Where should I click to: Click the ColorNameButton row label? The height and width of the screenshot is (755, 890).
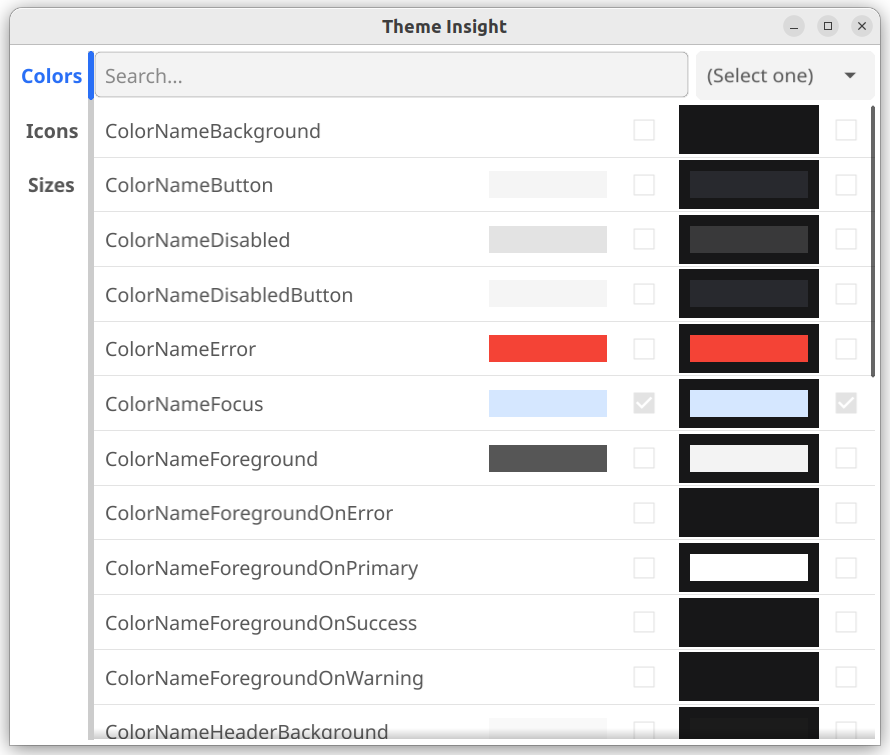pyautogui.click(x=189, y=186)
